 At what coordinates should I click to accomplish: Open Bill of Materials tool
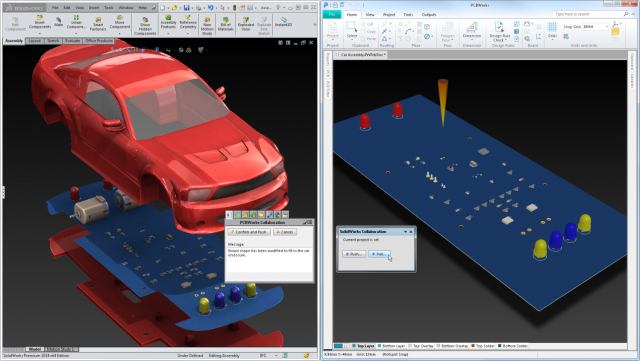(x=225, y=24)
